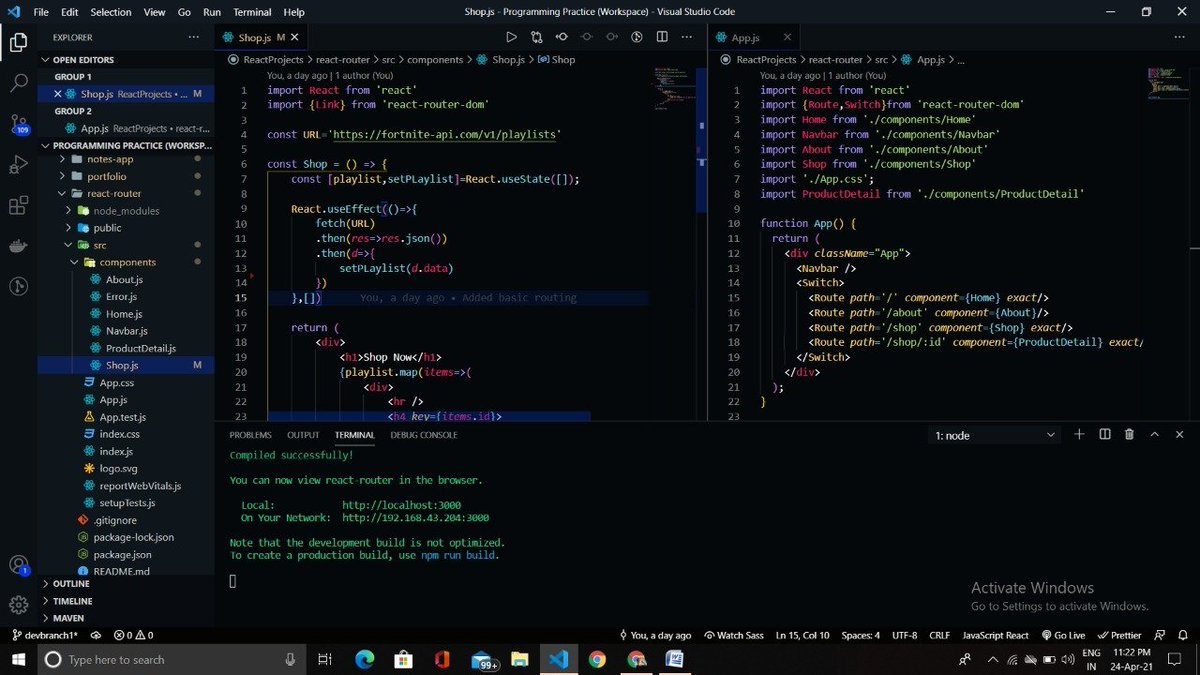Expand the node_modules folder

pyautogui.click(x=127, y=211)
